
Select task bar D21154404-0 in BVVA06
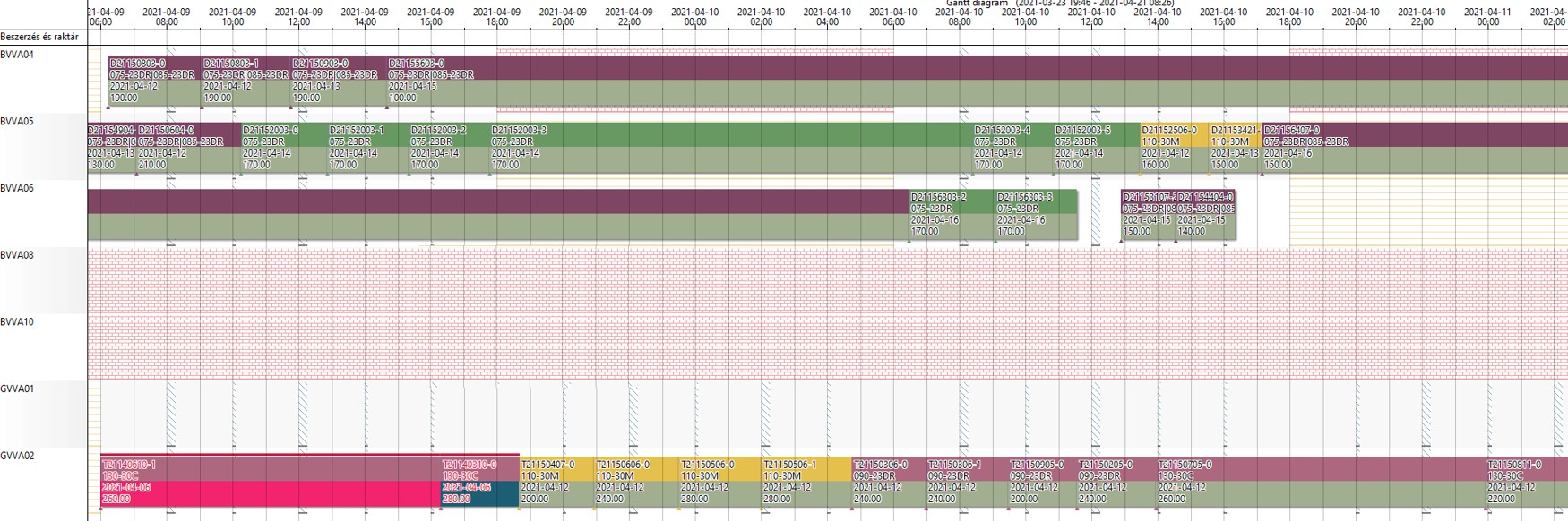pyautogui.click(x=1206, y=215)
